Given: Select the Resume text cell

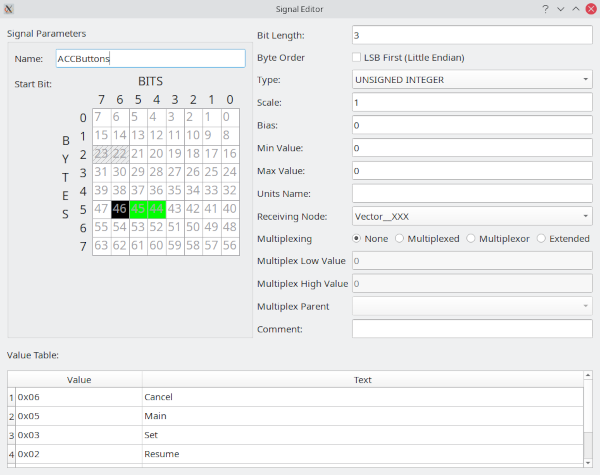Looking at the screenshot, I should click(362, 454).
